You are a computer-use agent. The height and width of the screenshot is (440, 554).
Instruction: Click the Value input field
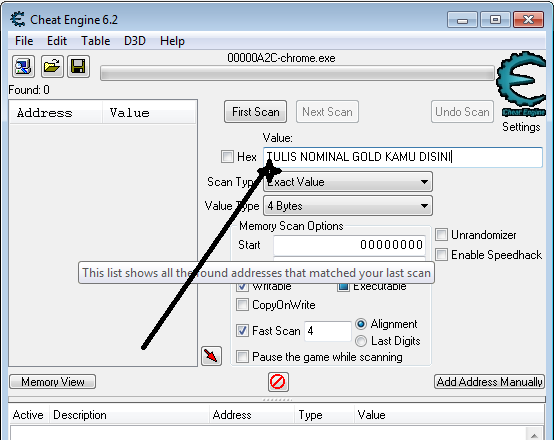click(403, 157)
